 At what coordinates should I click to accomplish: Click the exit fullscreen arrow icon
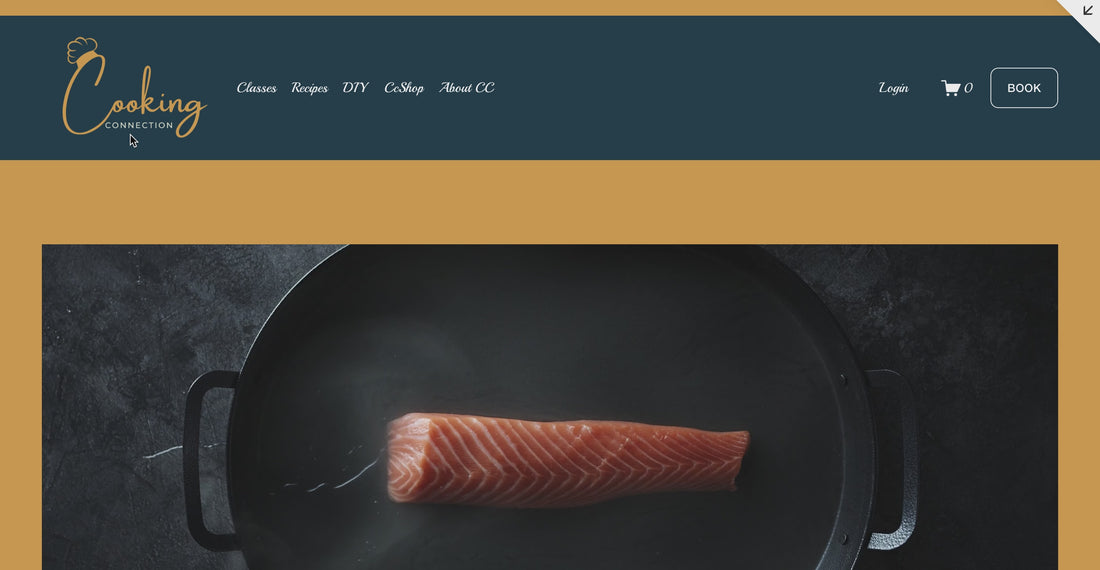(1087, 10)
